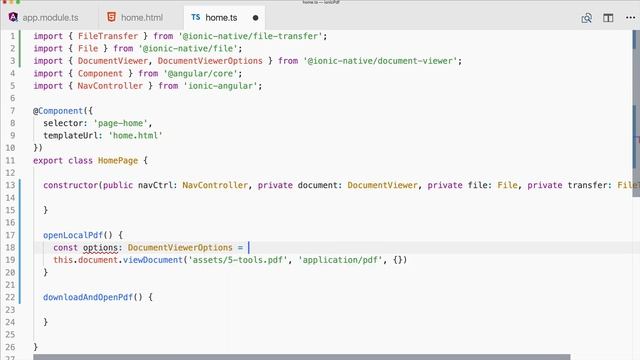Click 'templateUrl' property name
The image size is (640, 360).
71,136
